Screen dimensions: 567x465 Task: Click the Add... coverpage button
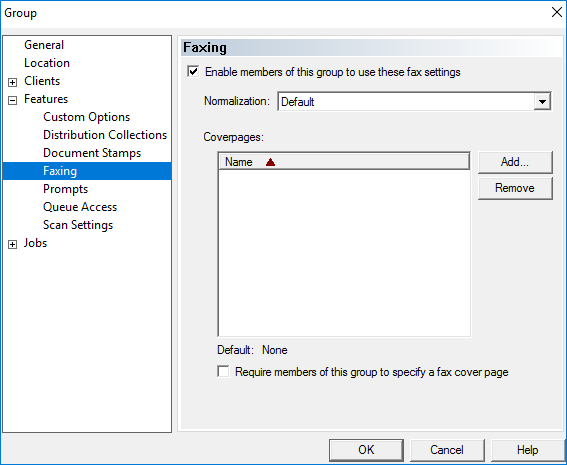coord(515,162)
